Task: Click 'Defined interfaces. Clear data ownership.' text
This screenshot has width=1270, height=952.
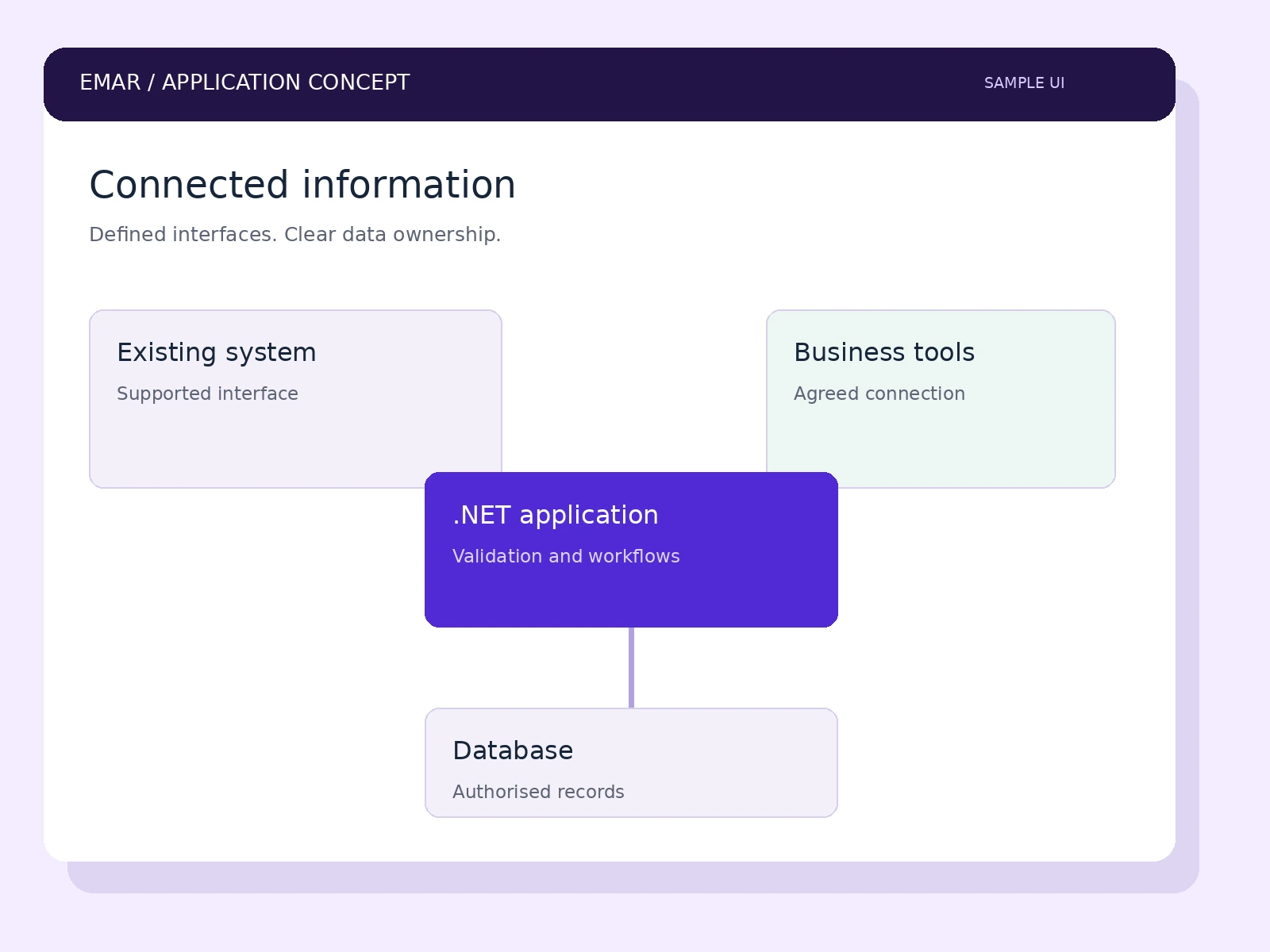Action: pos(294,235)
